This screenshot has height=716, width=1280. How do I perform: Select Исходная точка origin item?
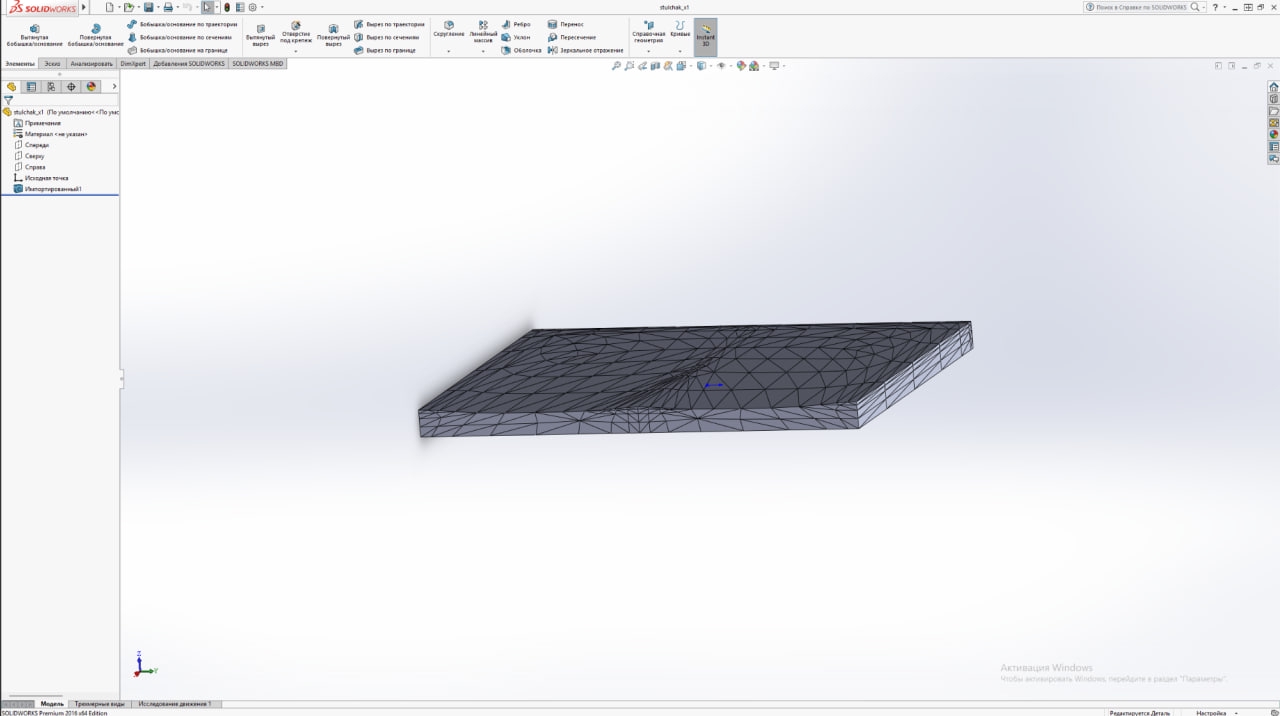[x=41, y=178]
